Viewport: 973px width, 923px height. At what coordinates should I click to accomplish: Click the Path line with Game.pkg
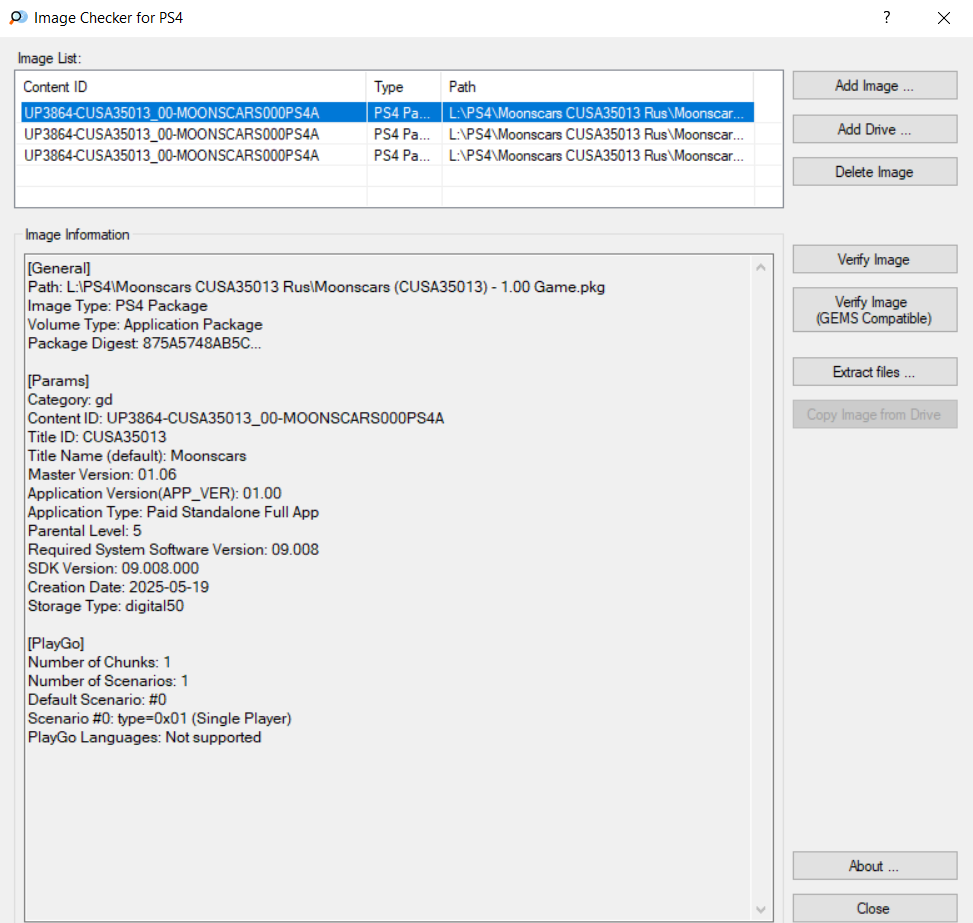(x=316, y=287)
